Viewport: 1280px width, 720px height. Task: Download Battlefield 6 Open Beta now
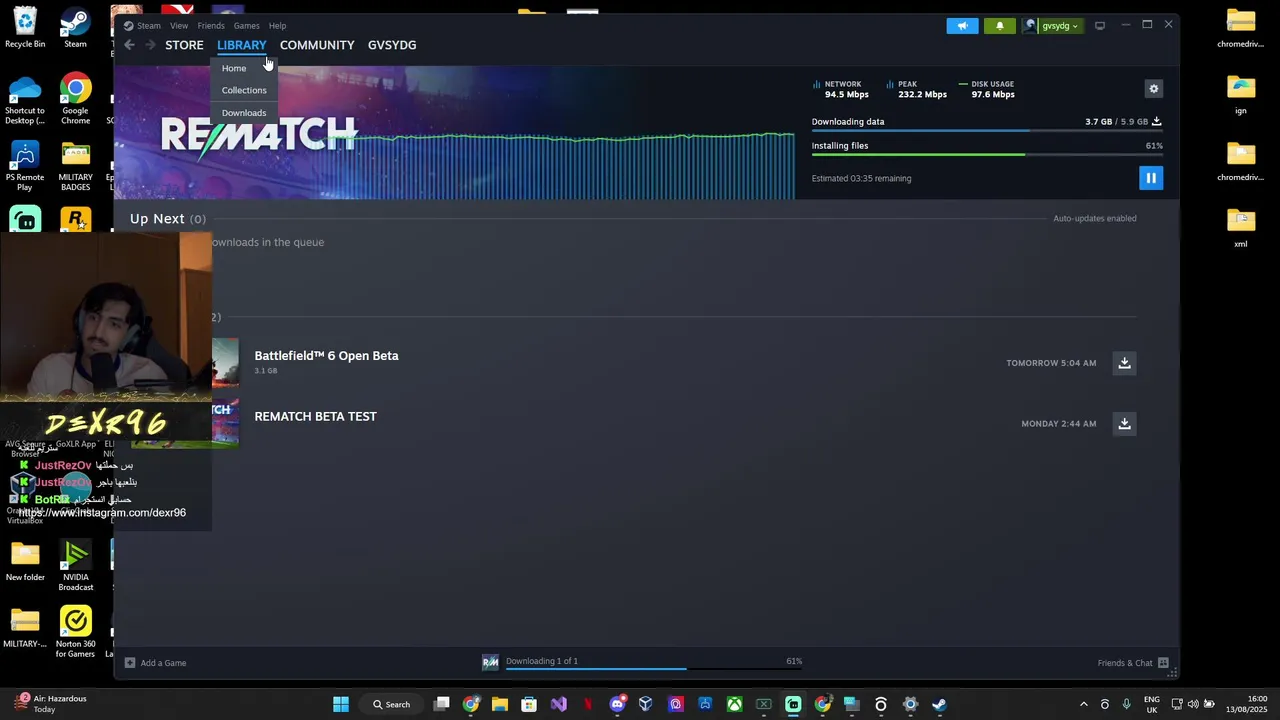click(x=1125, y=363)
